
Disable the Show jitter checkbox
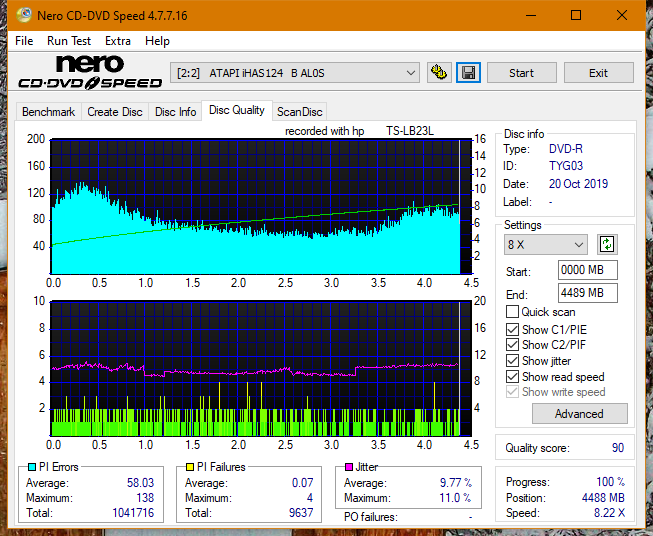click(512, 361)
